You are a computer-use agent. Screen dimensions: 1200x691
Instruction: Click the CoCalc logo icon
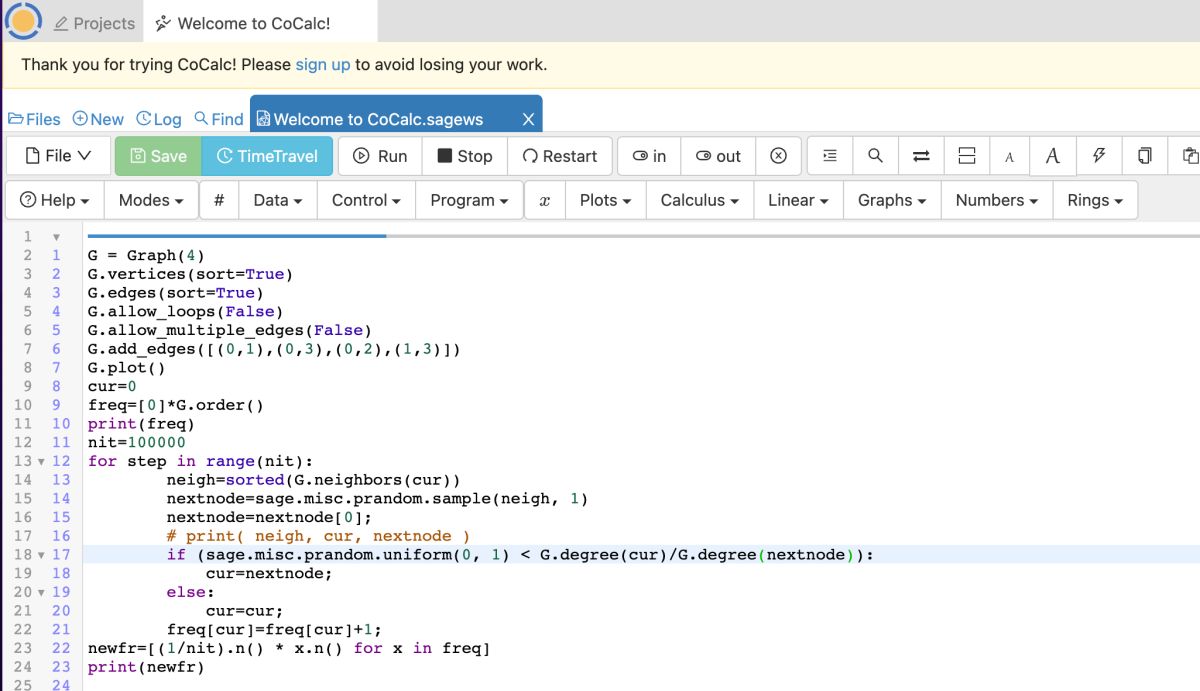point(22,20)
